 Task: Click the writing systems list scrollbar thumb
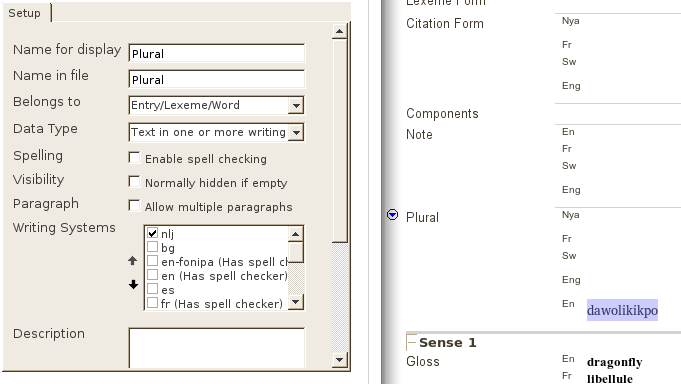tap(296, 252)
